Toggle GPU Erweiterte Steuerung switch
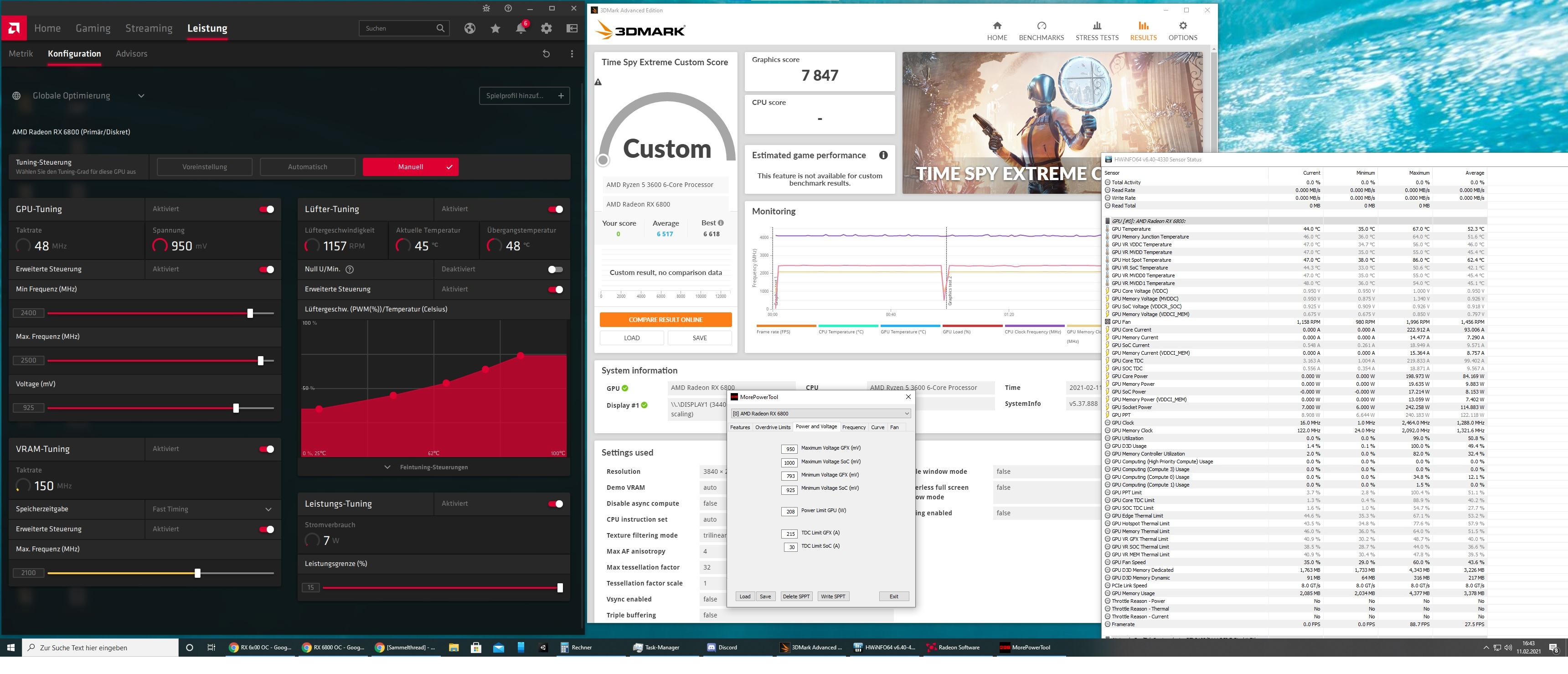Screen dimensions: 1568x674 [267, 269]
